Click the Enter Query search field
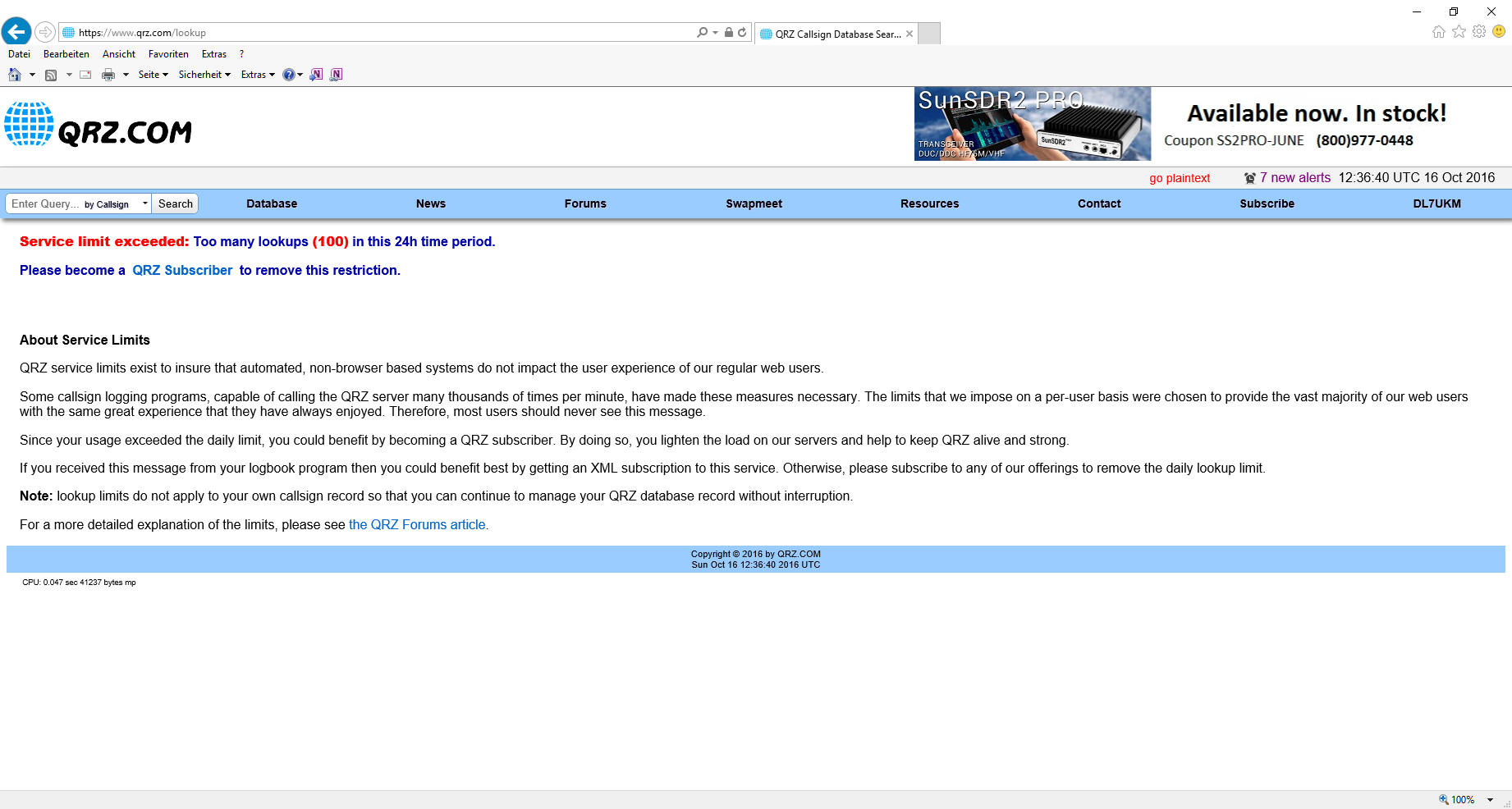 pyautogui.click(x=45, y=203)
